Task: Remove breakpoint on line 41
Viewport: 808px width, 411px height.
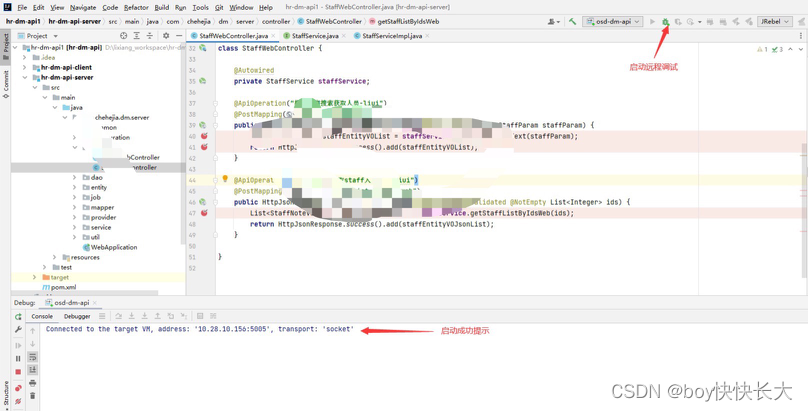Action: pyautogui.click(x=204, y=147)
